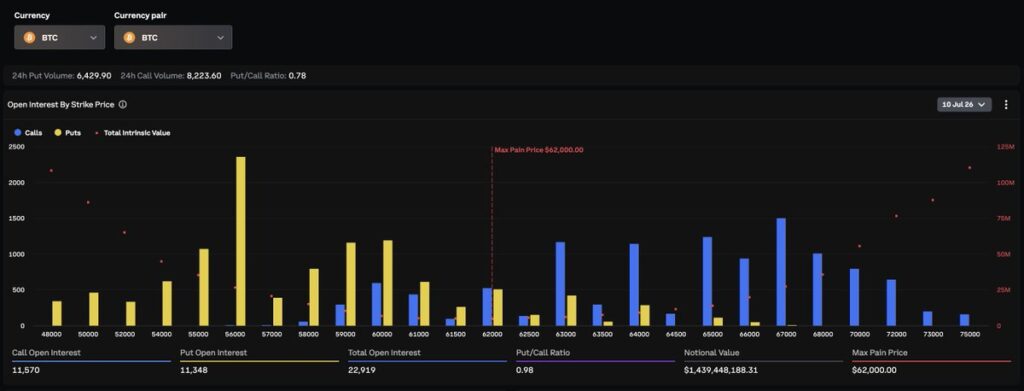Click the Max Pain Price $62,000.00 marker label
Screen dimensions: 1024x391
click(x=539, y=149)
